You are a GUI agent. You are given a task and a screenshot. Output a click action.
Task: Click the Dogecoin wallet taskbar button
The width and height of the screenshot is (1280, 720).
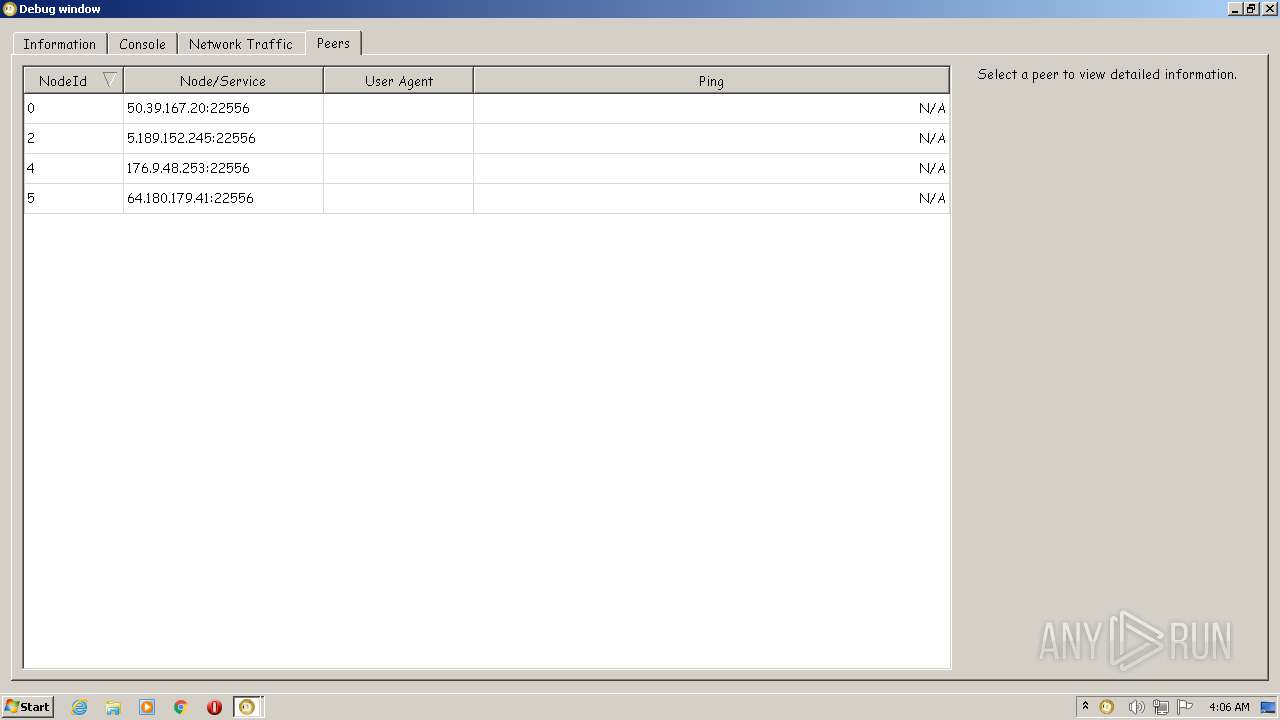click(x=247, y=707)
